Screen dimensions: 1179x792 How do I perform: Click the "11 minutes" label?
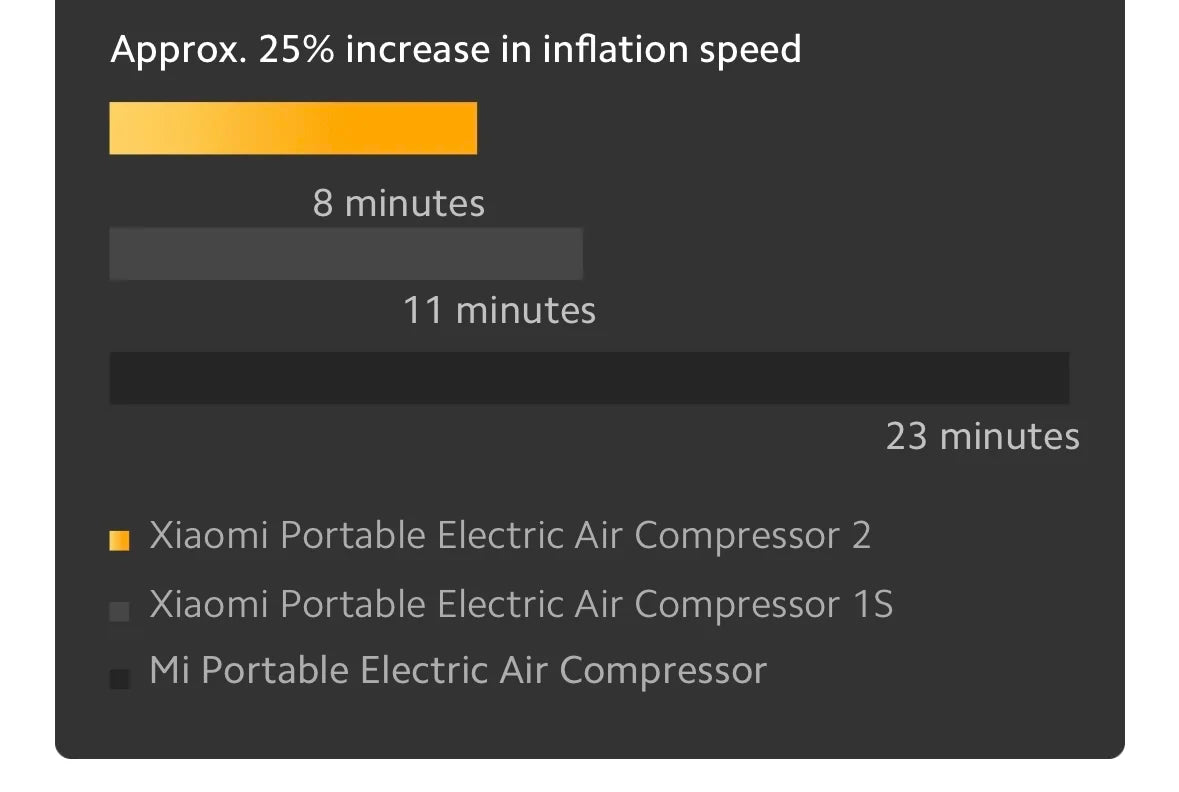[499, 311]
